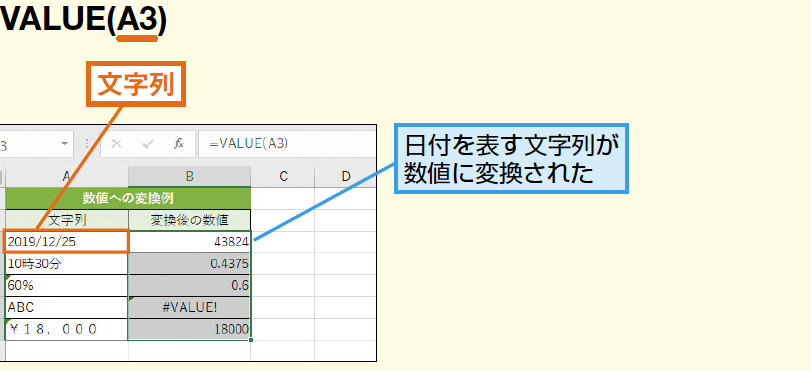
Task: Click the title cell 数値への変換例
Action: (128, 198)
